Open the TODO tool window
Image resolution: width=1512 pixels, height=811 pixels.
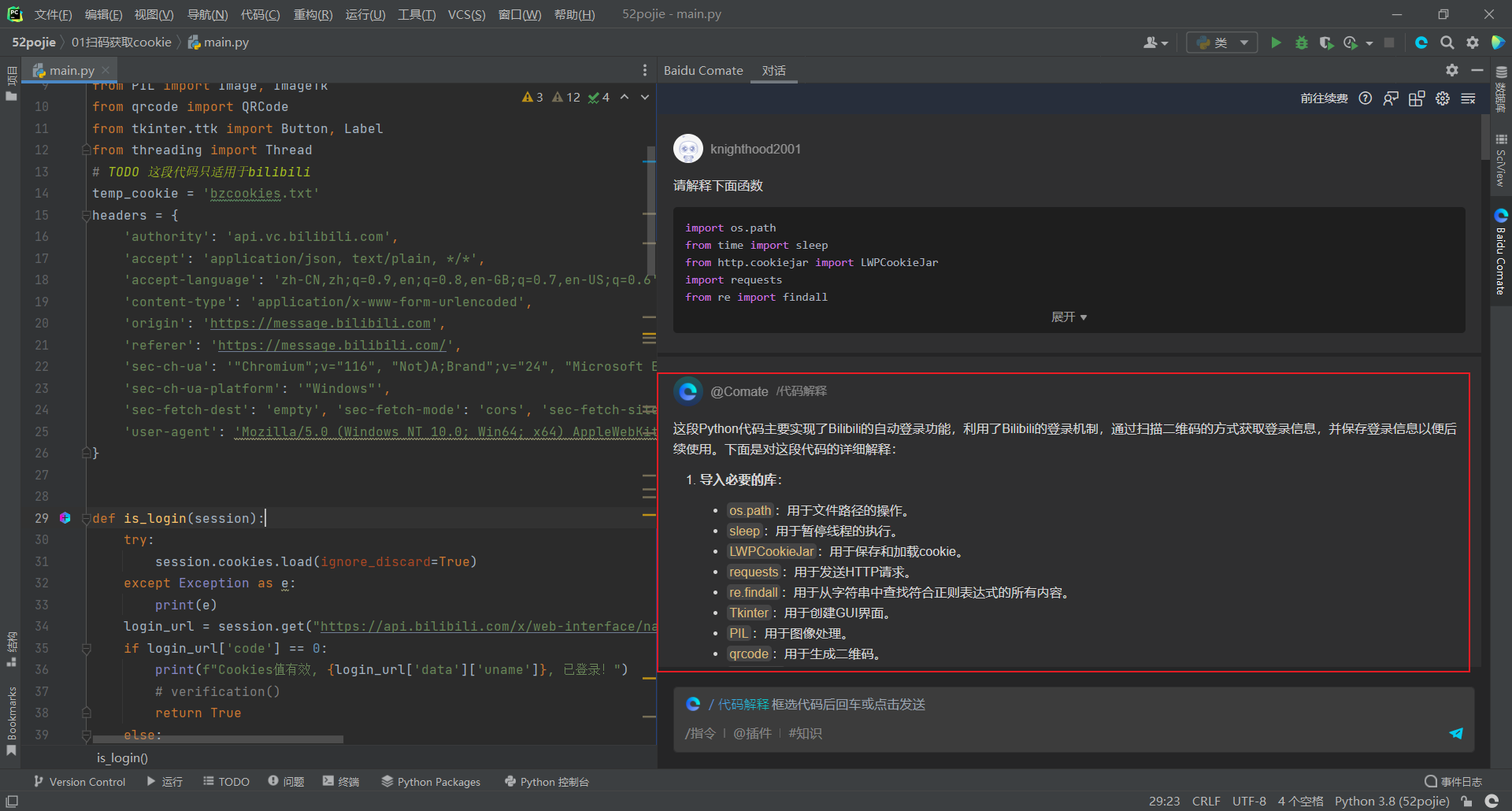[226, 781]
